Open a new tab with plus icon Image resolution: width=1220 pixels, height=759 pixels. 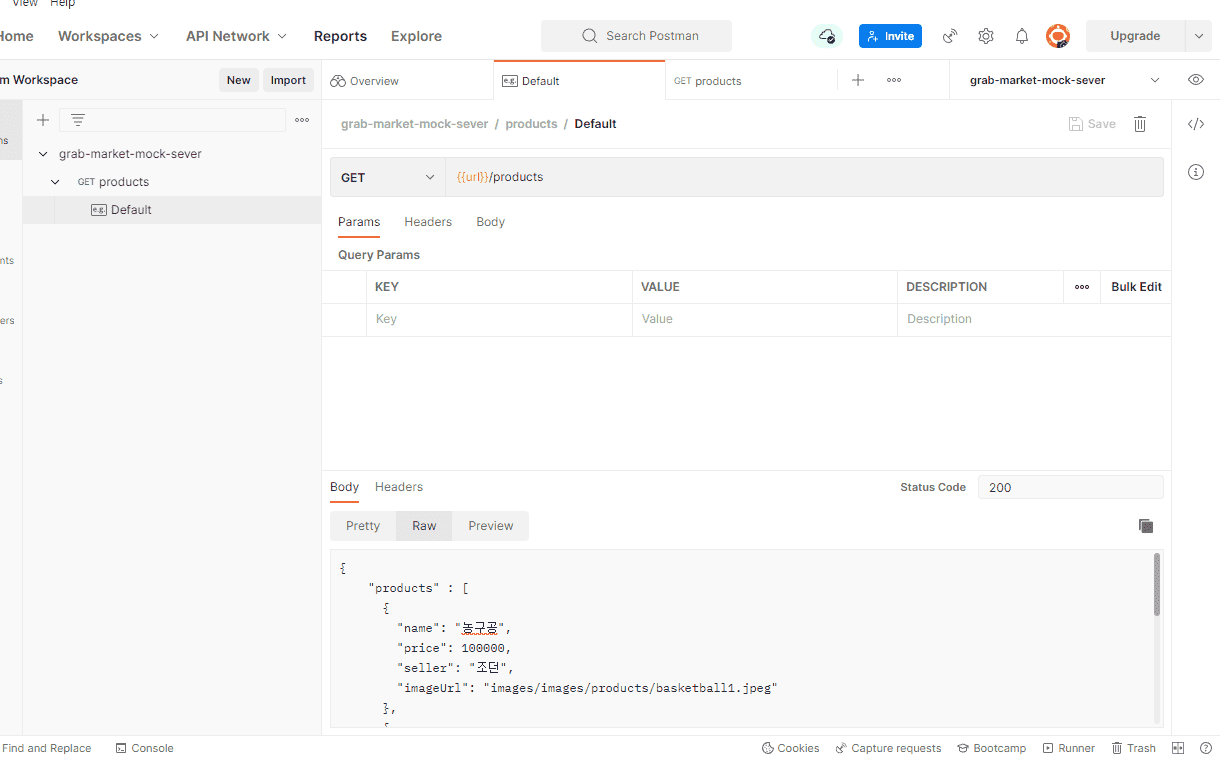(x=858, y=80)
